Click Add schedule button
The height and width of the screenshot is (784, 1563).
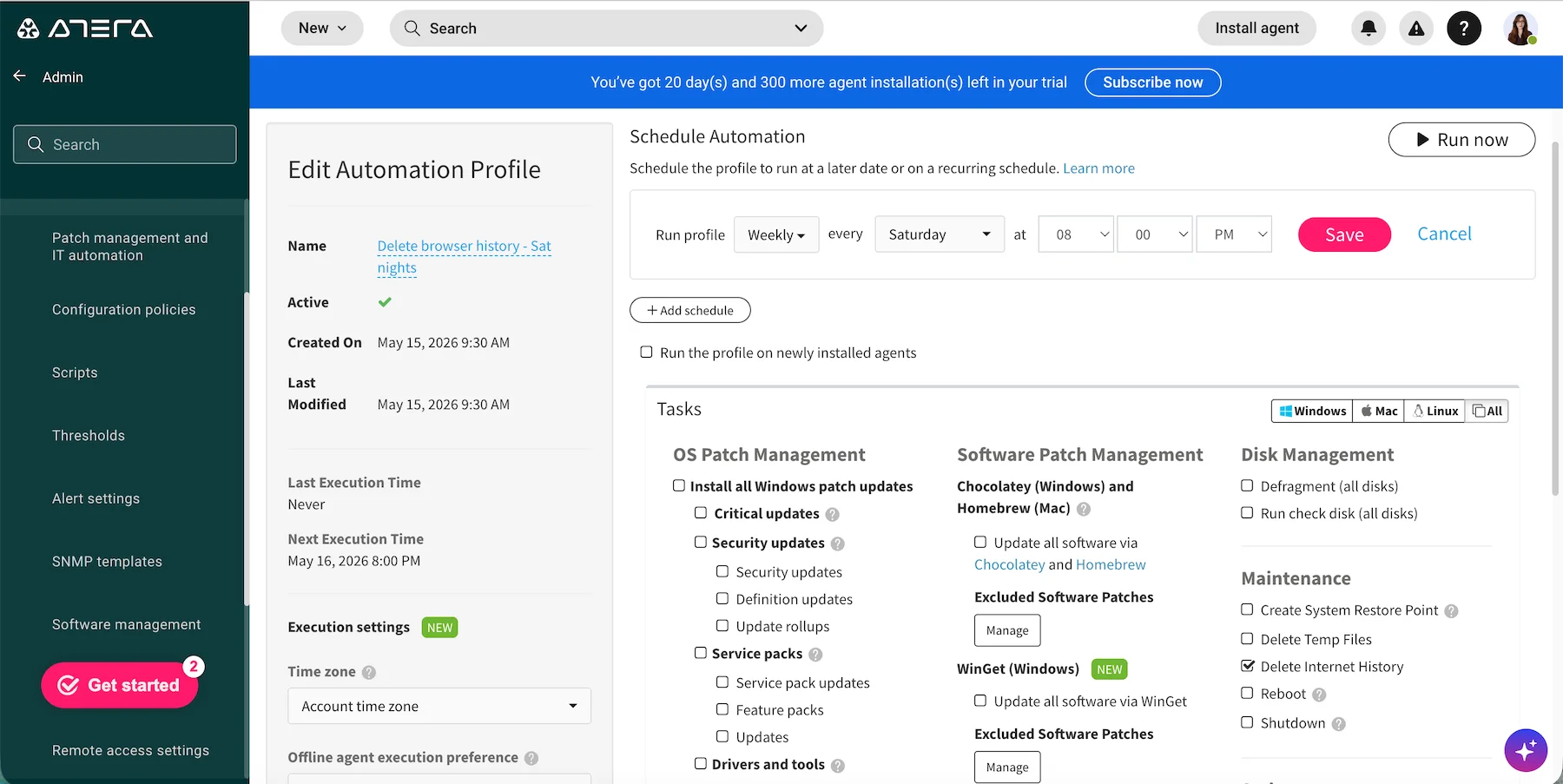pyautogui.click(x=690, y=310)
